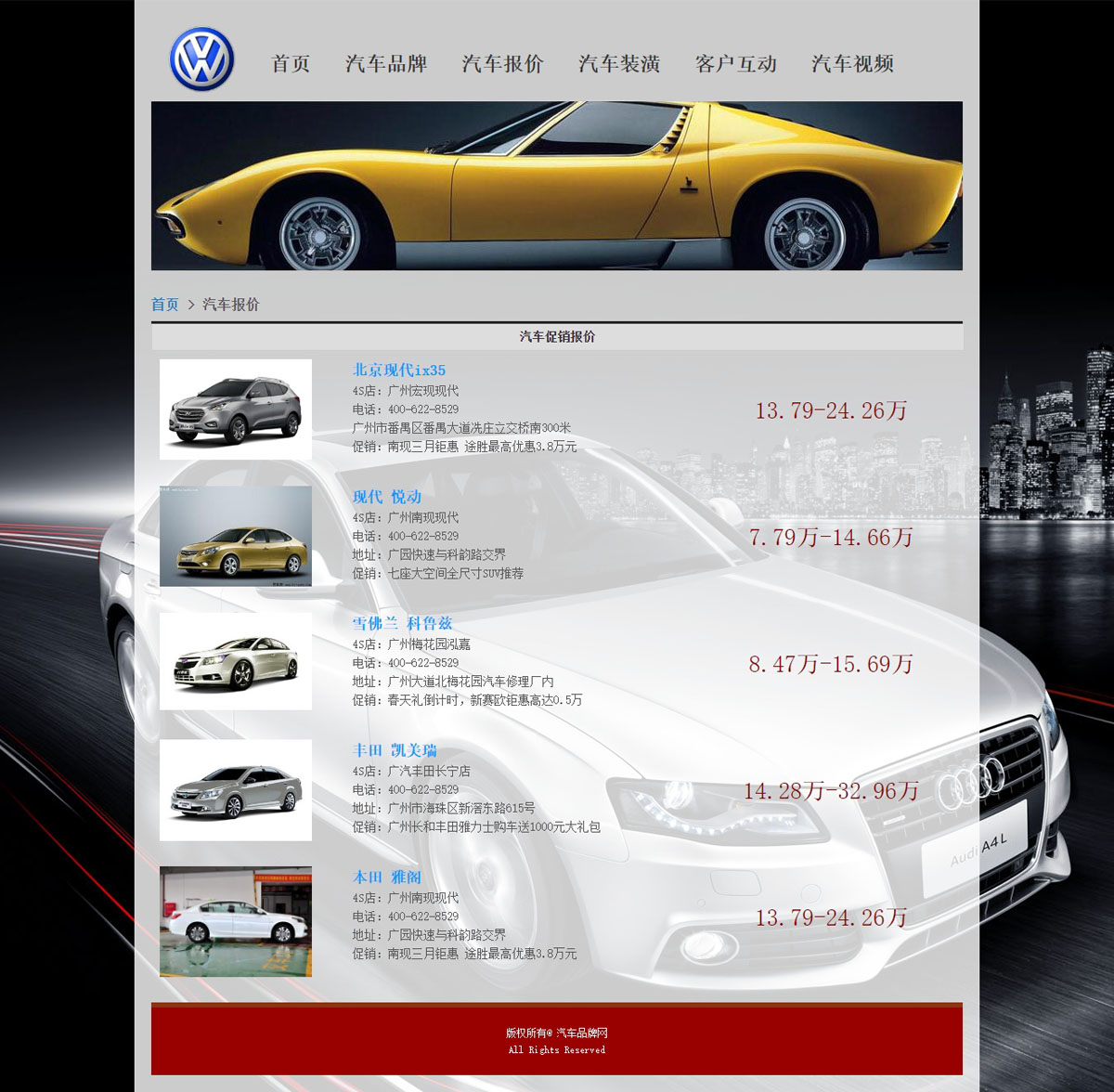Image resolution: width=1114 pixels, height=1092 pixels.
Task: Click address 广州市海珠区新滘东路615号
Action: click(x=461, y=808)
